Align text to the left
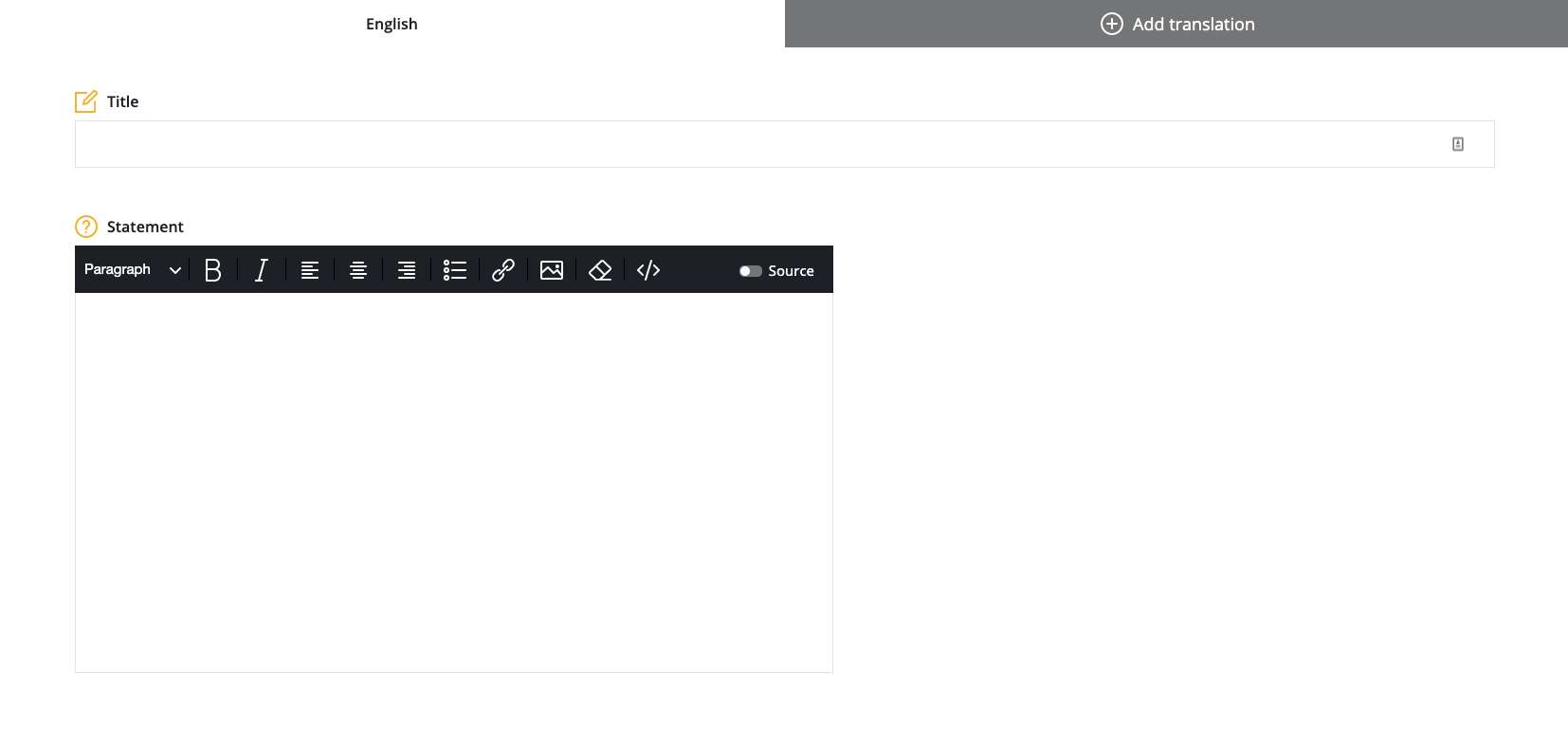1568x747 pixels. coord(310,270)
